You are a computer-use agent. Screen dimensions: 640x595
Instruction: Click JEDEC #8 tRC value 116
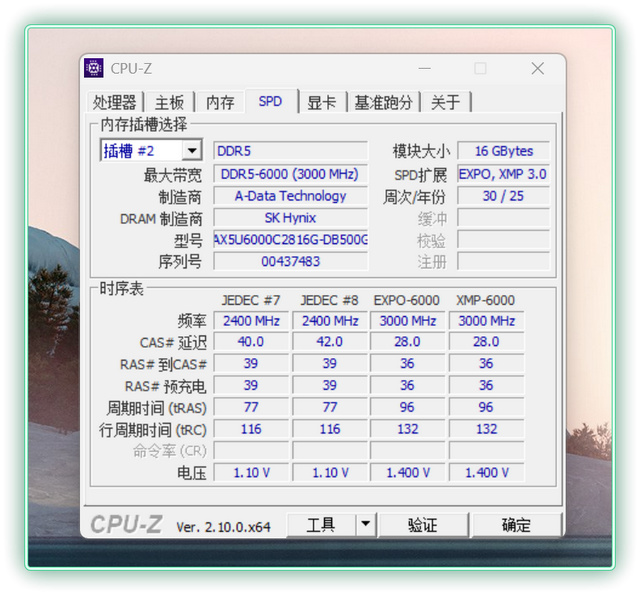point(330,429)
